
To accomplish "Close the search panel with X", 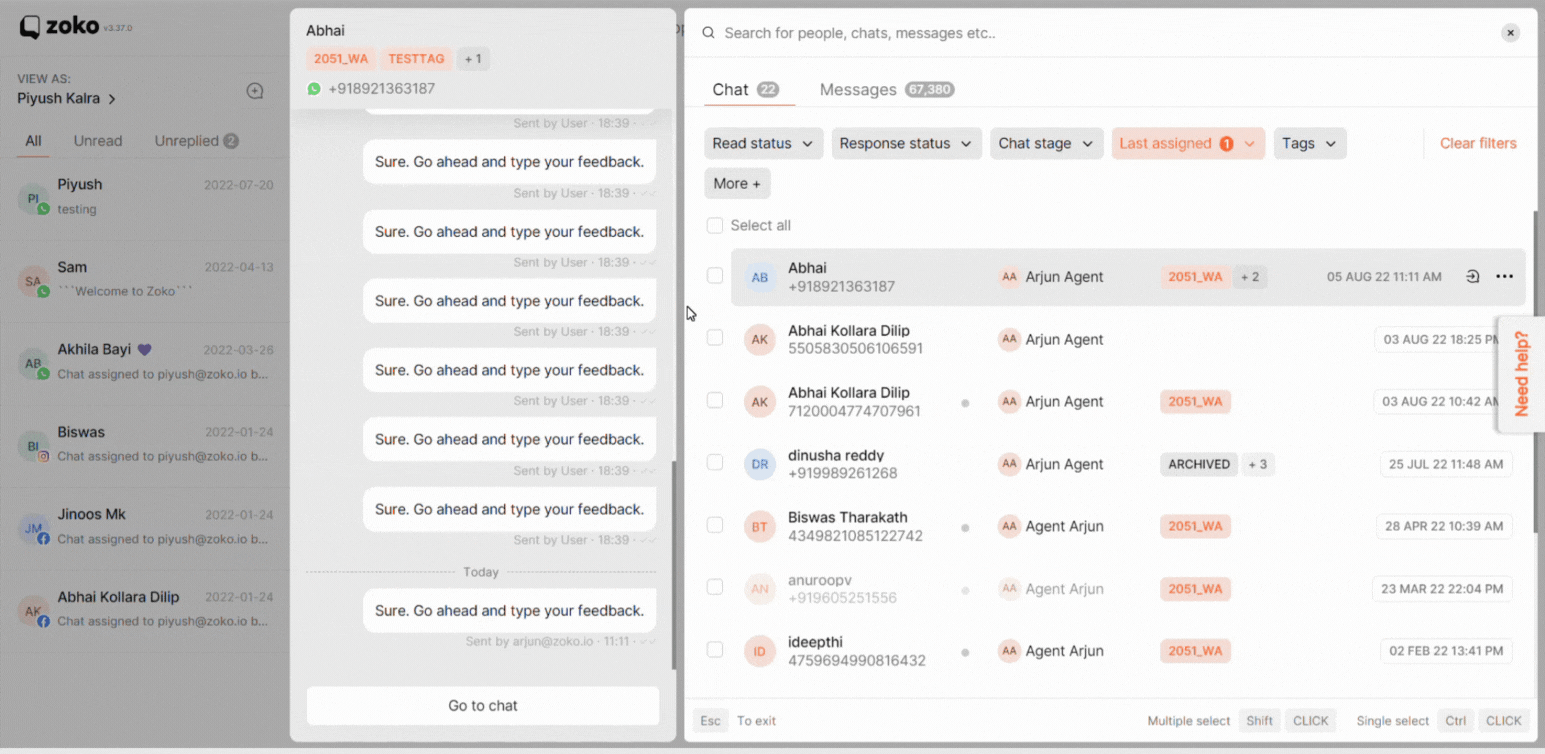I will coord(1511,33).
